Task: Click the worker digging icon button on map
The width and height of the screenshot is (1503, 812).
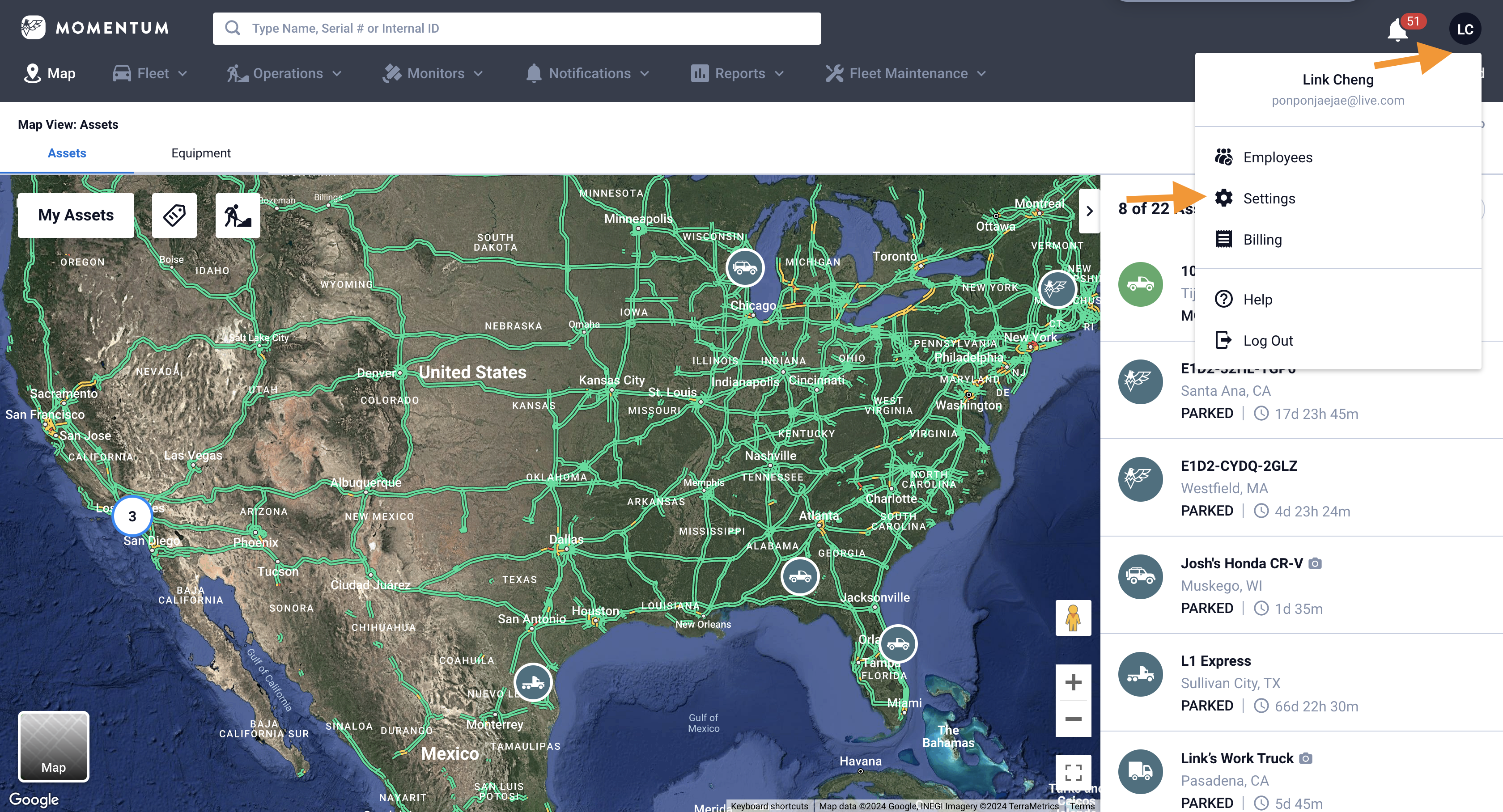Action: (238, 215)
